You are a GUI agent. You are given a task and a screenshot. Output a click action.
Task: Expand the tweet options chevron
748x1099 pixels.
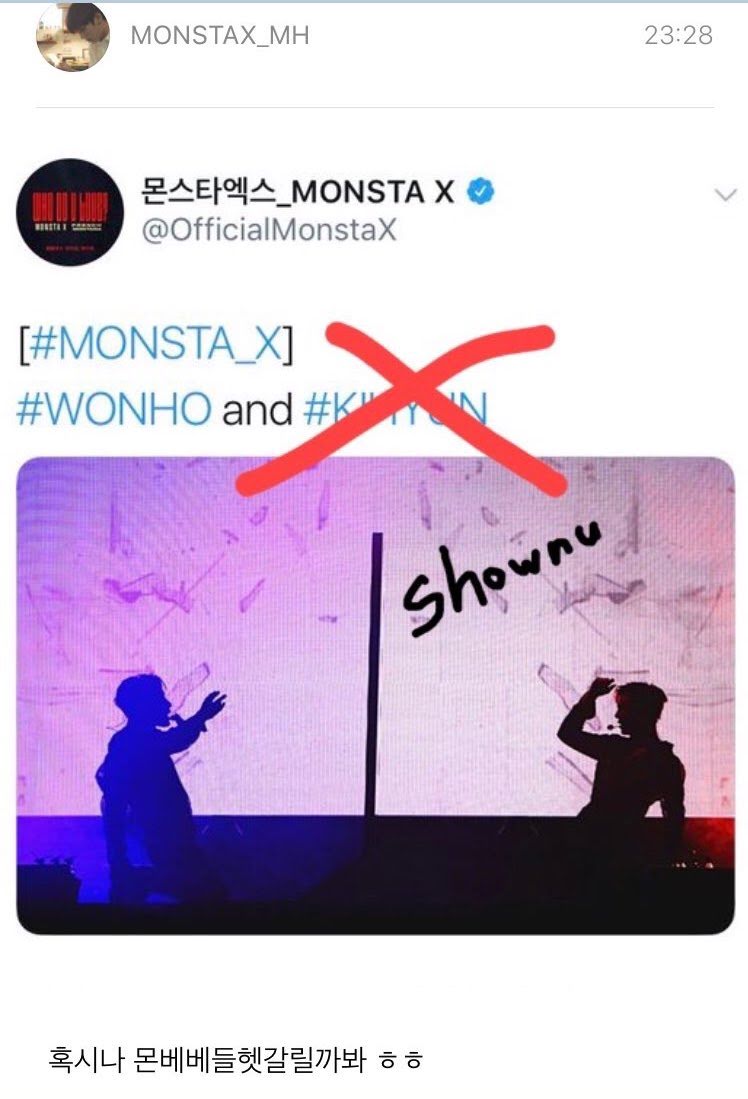click(725, 194)
